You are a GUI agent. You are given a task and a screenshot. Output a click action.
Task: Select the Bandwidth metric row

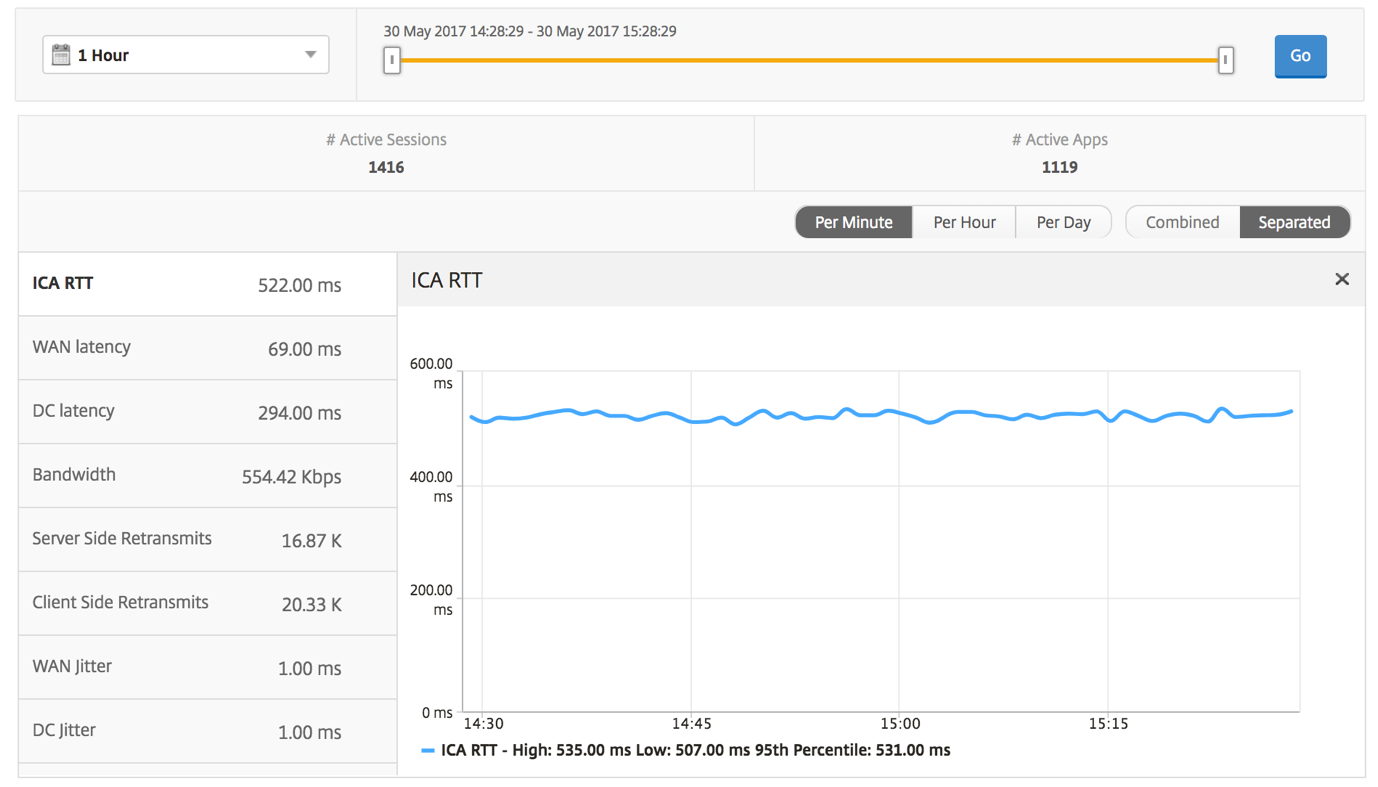208,476
